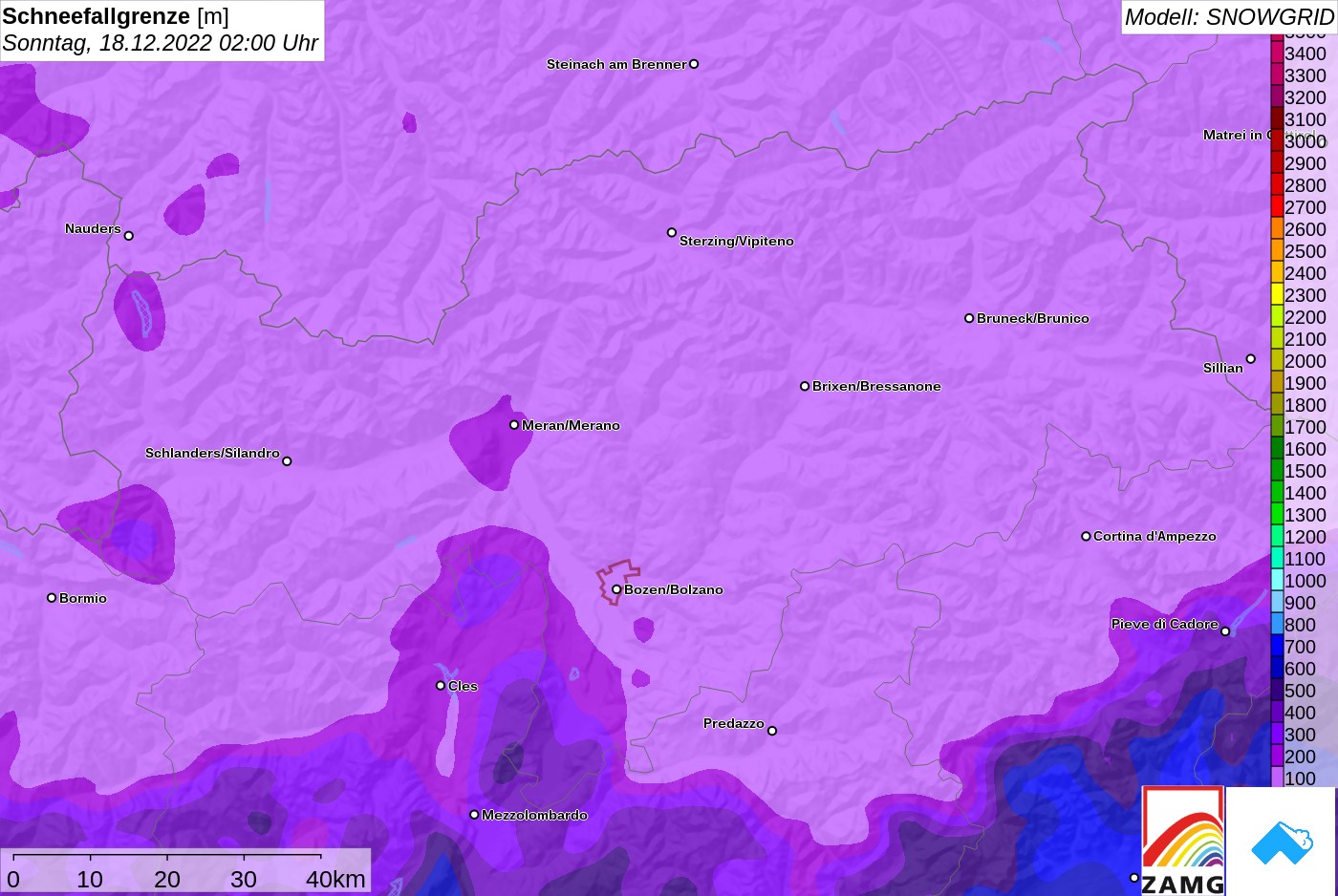1338x896 pixels.
Task: Click the Cortina d'Ampezzo map marker
Action: (x=1086, y=536)
